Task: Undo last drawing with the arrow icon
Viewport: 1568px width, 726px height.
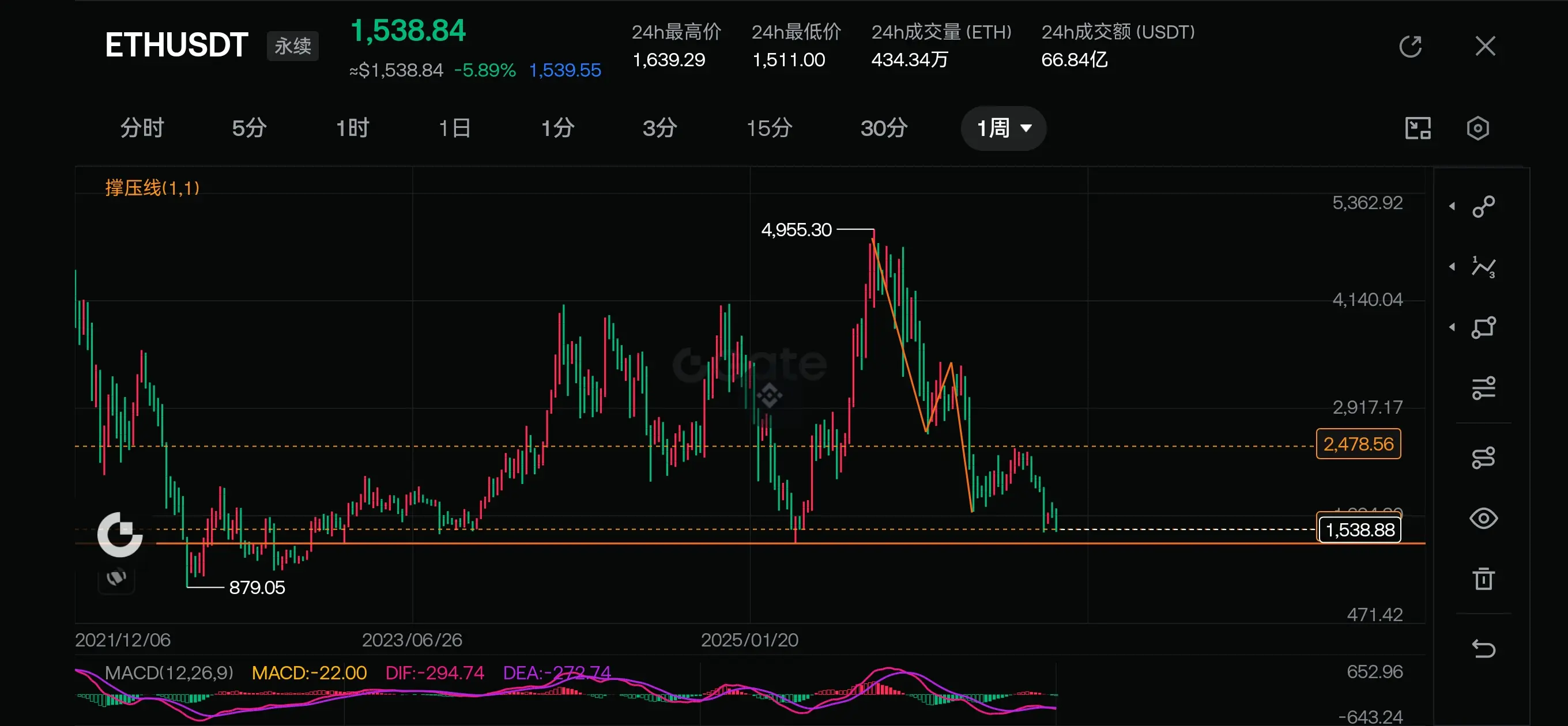Action: tap(1483, 649)
